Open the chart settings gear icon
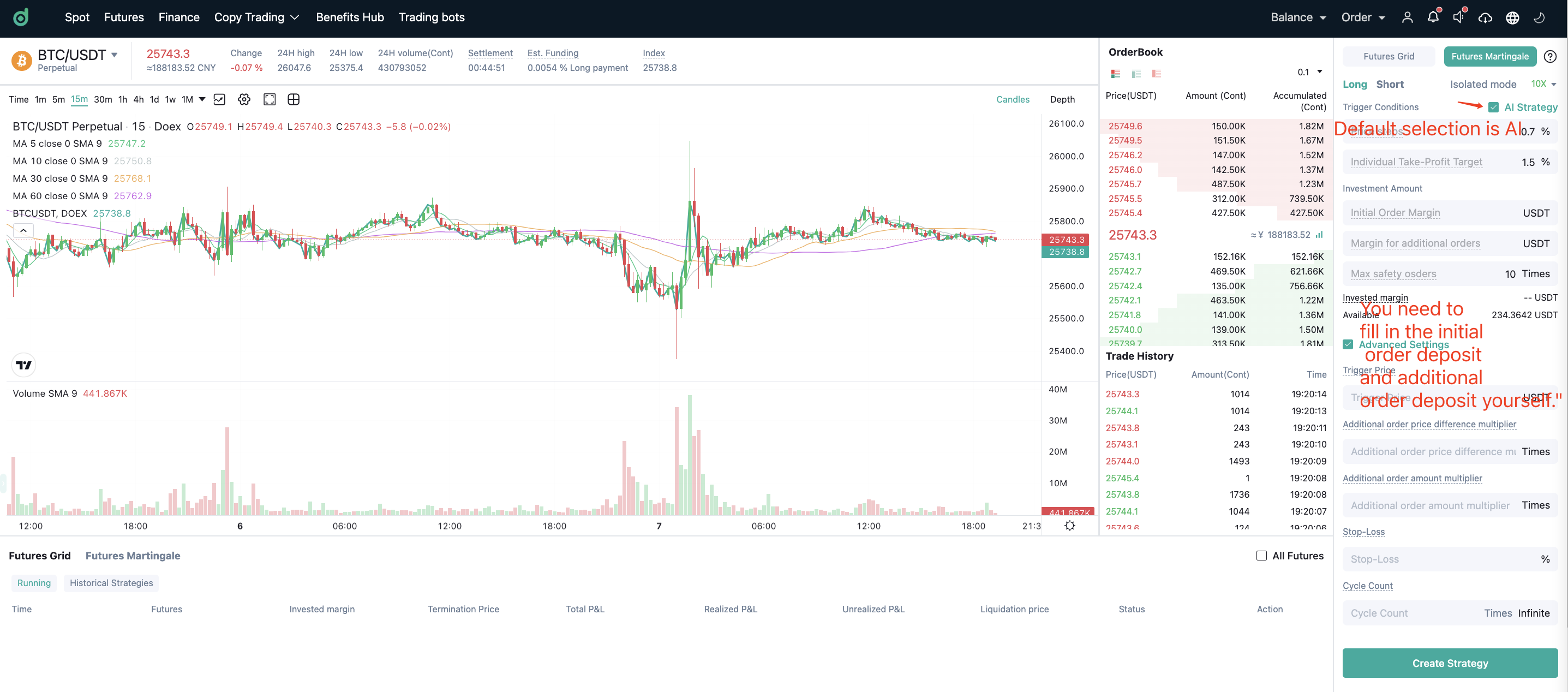 [x=244, y=99]
